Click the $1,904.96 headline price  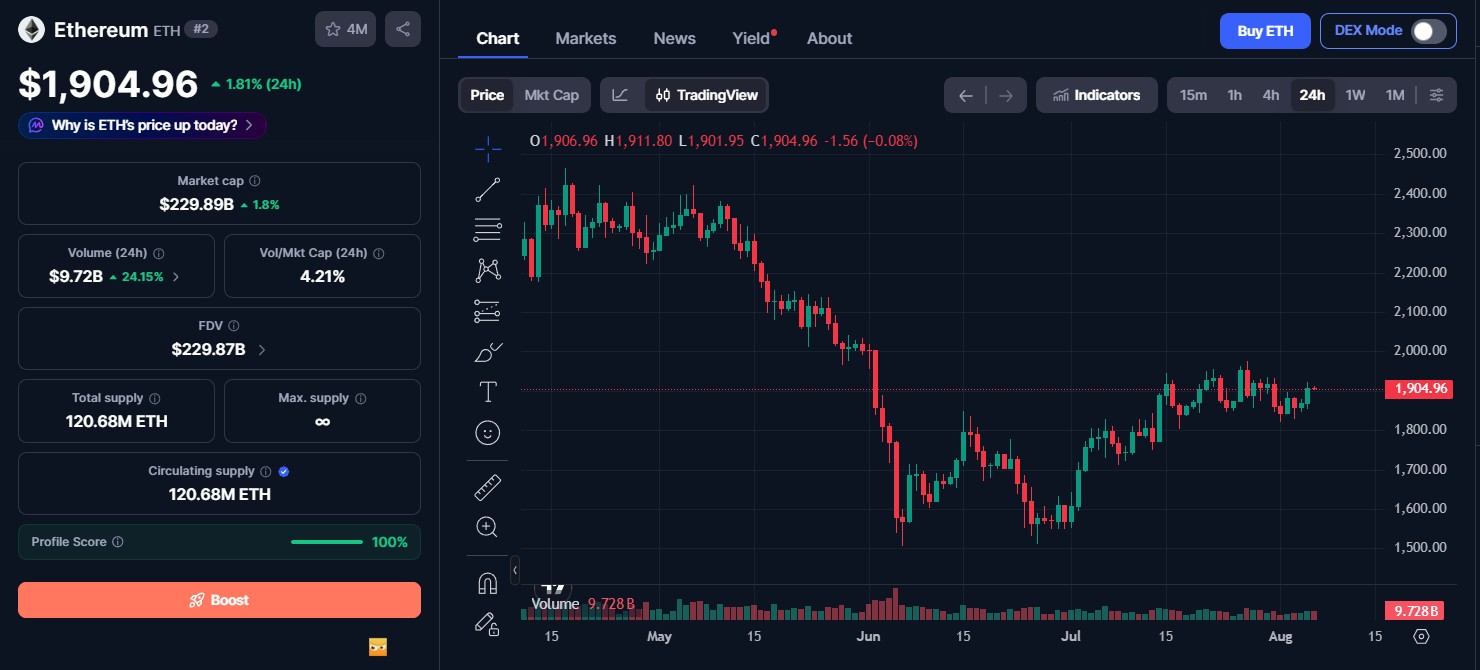point(108,84)
